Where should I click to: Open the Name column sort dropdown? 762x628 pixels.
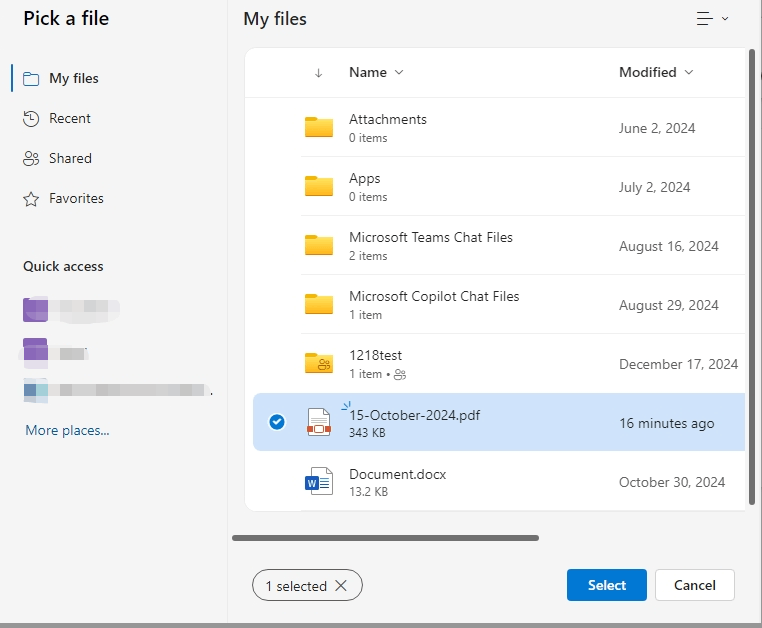[376, 72]
